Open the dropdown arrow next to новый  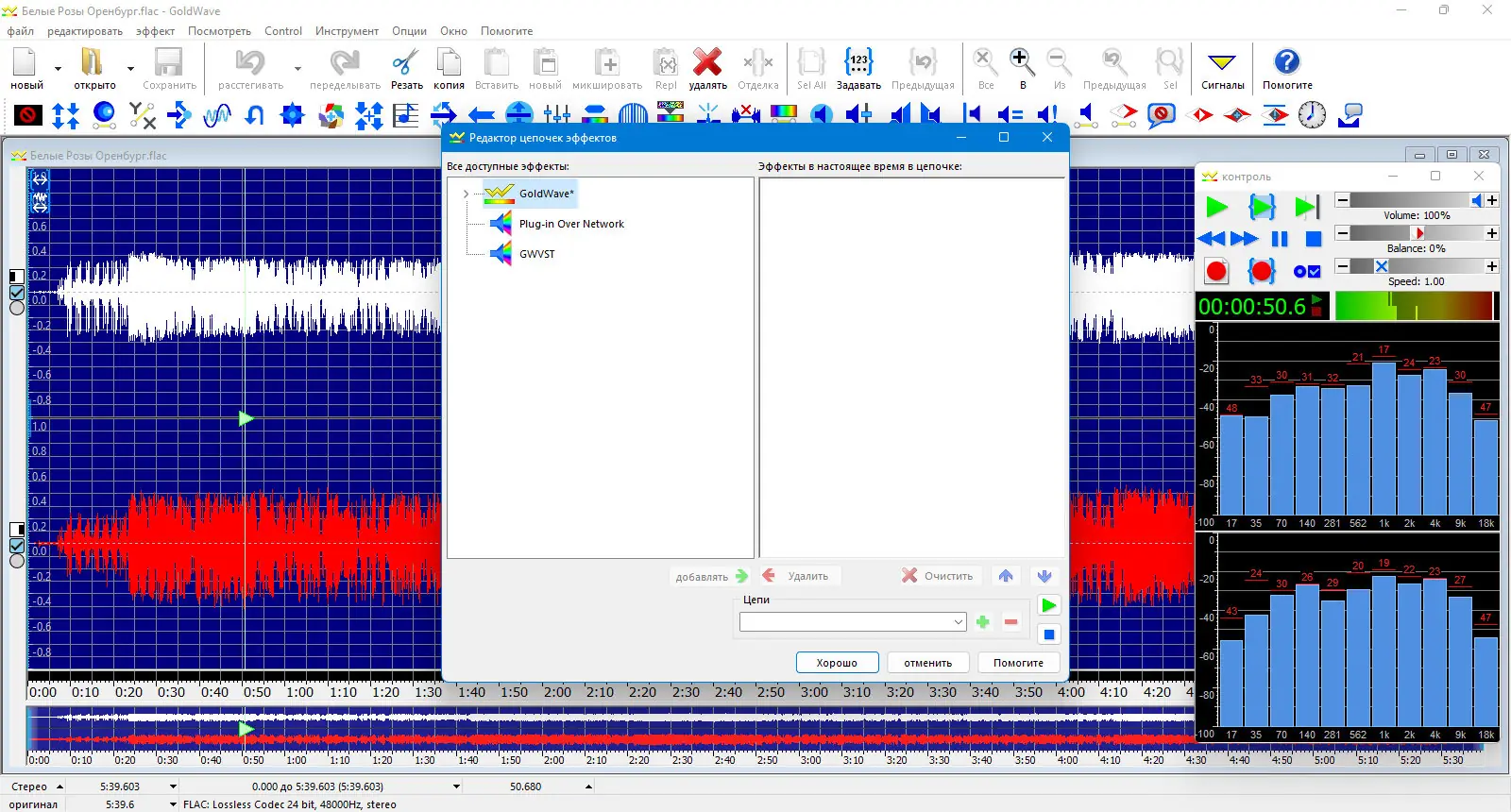click(58, 69)
